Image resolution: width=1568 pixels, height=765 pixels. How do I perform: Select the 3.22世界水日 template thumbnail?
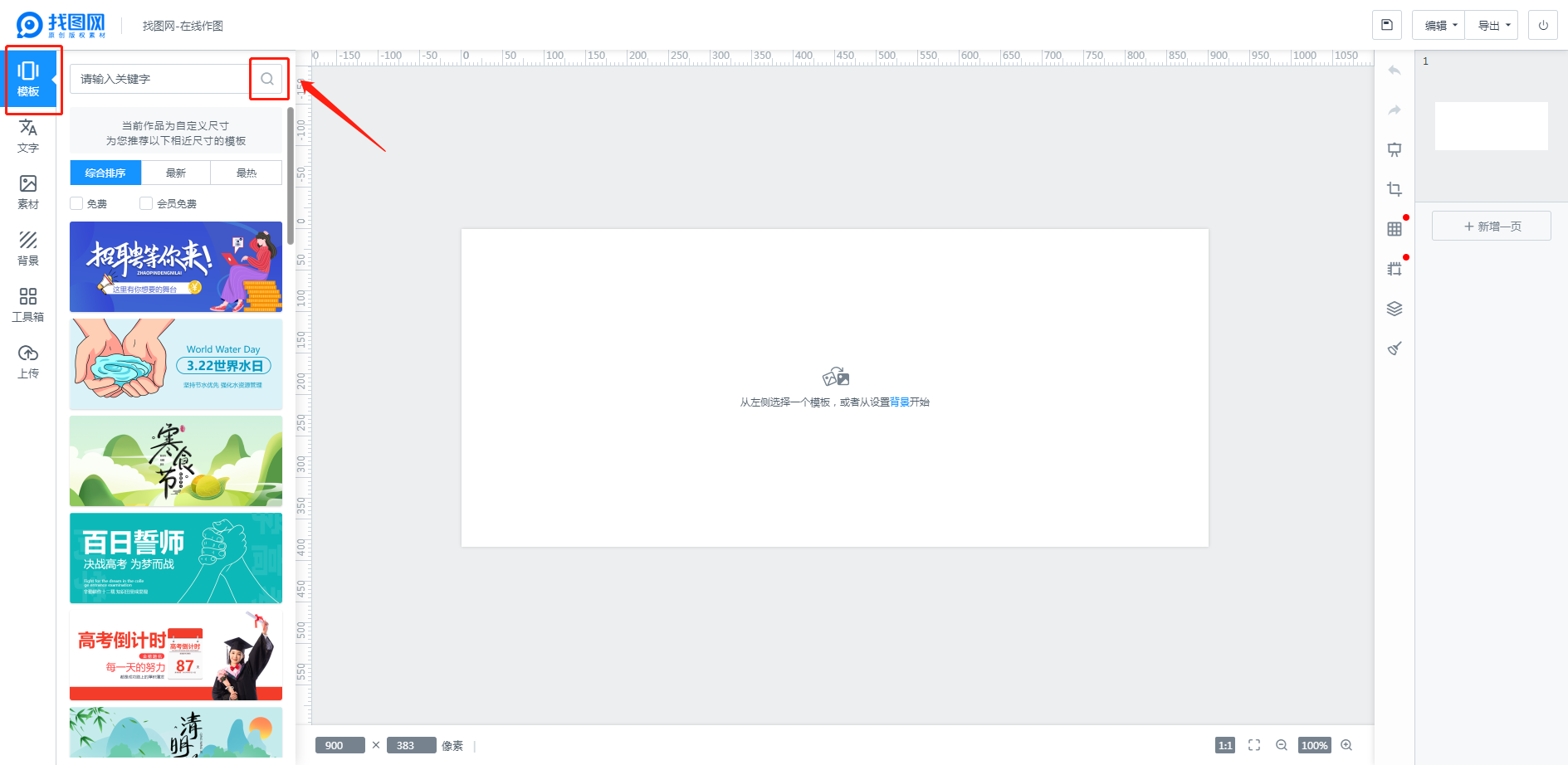point(176,364)
